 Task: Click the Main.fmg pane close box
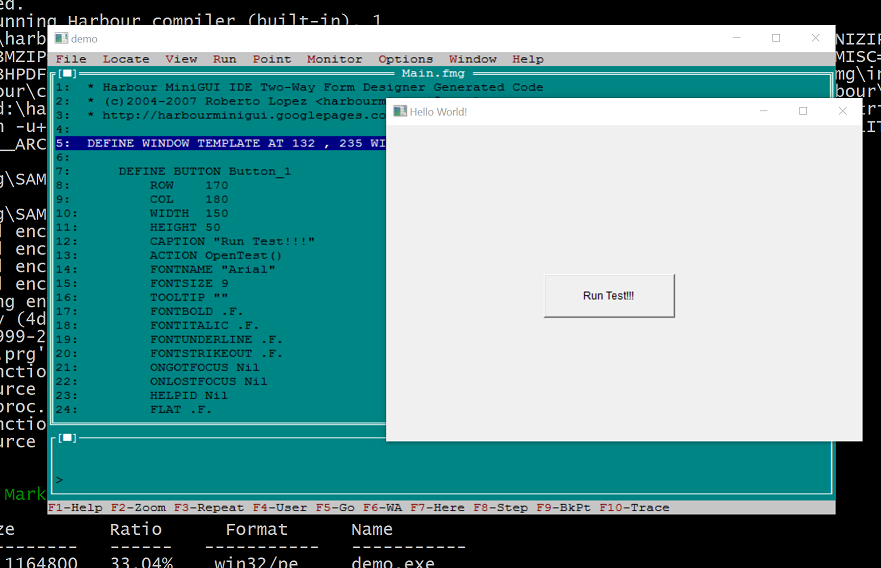(x=67, y=73)
